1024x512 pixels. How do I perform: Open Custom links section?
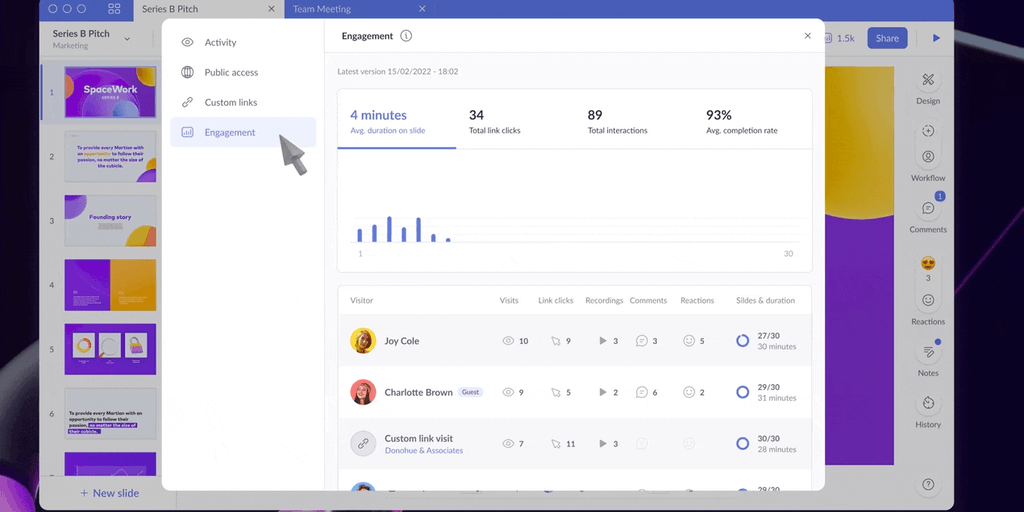230,102
